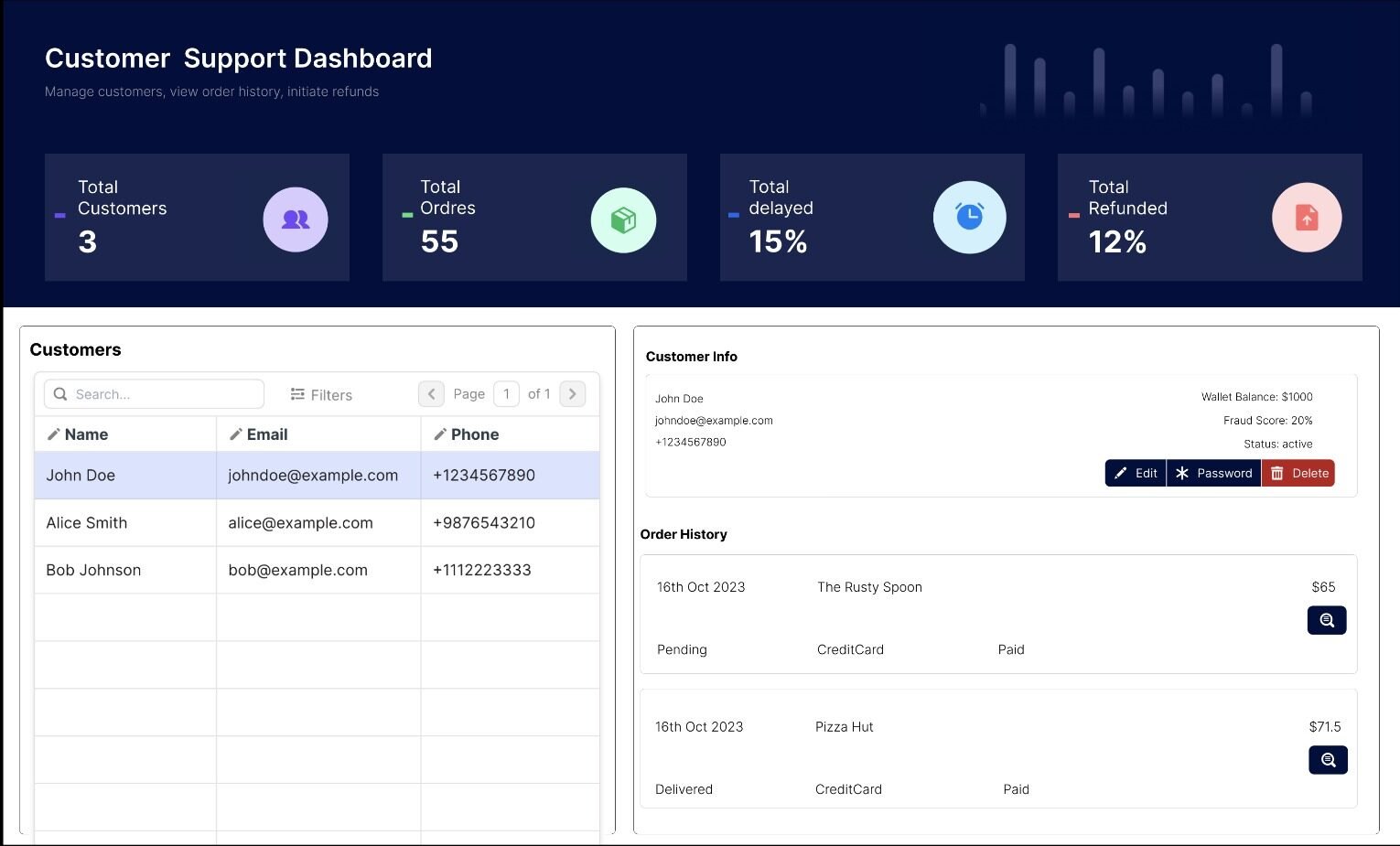This screenshot has width=1400, height=846.
Task: Click the Total Refunded document icon
Action: pos(1307,218)
